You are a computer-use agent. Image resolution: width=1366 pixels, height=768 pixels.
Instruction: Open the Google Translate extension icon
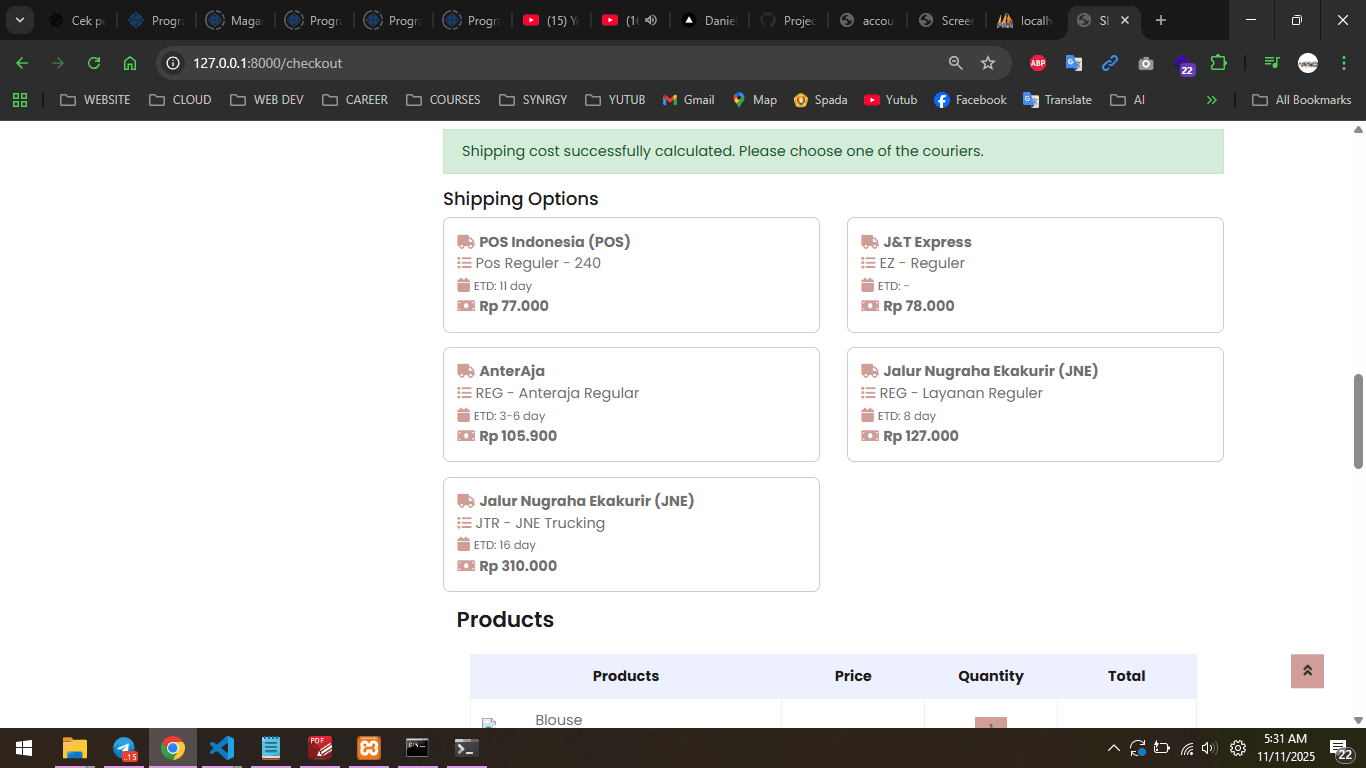[1073, 63]
